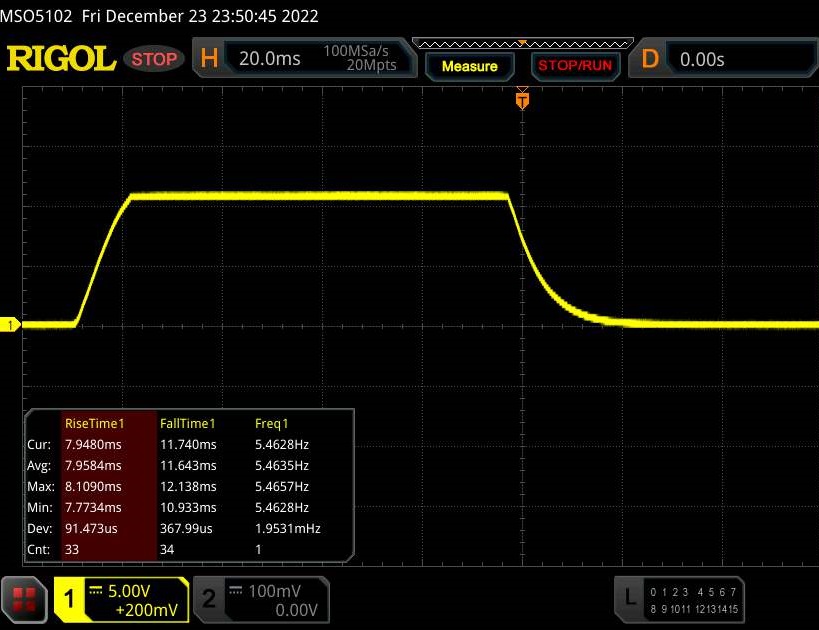This screenshot has height=630, width=819.
Task: Click RiseTime1 deviation value 91.473us
Action: click(x=91, y=528)
